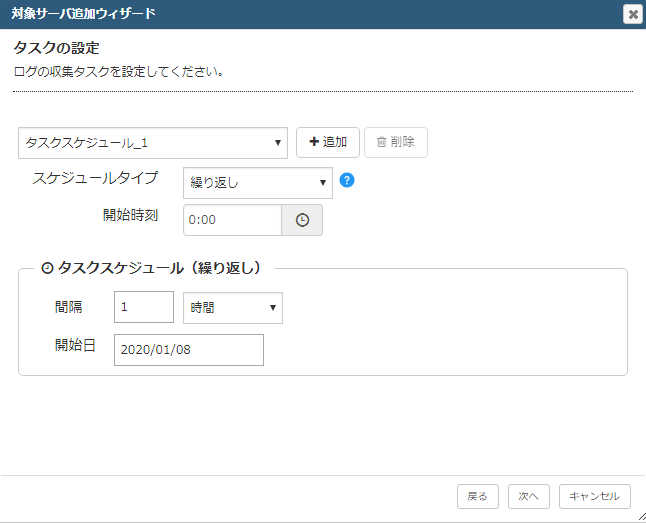
Task: Click the 次へ button
Action: point(529,496)
